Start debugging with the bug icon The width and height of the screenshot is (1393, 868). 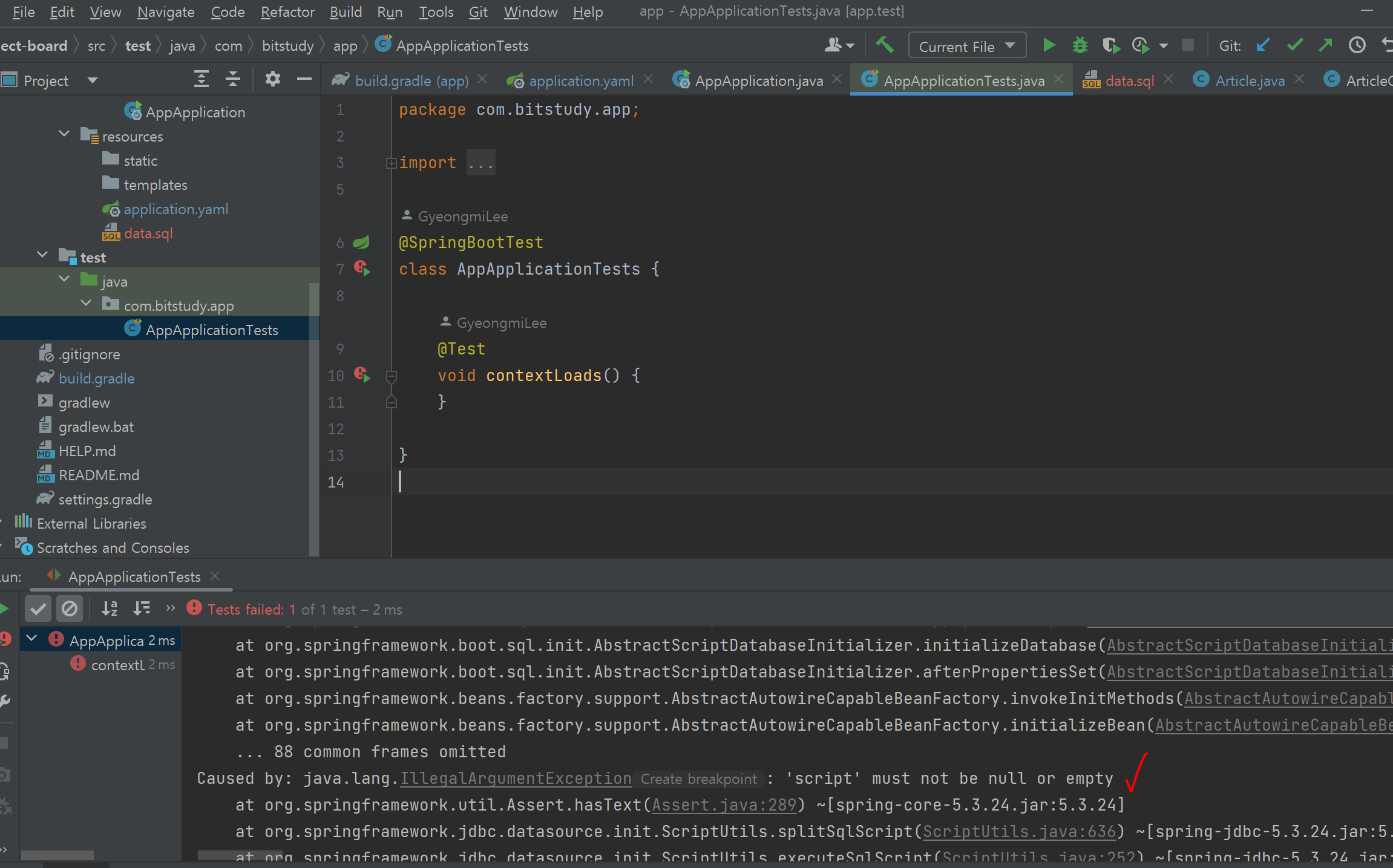tap(1080, 45)
